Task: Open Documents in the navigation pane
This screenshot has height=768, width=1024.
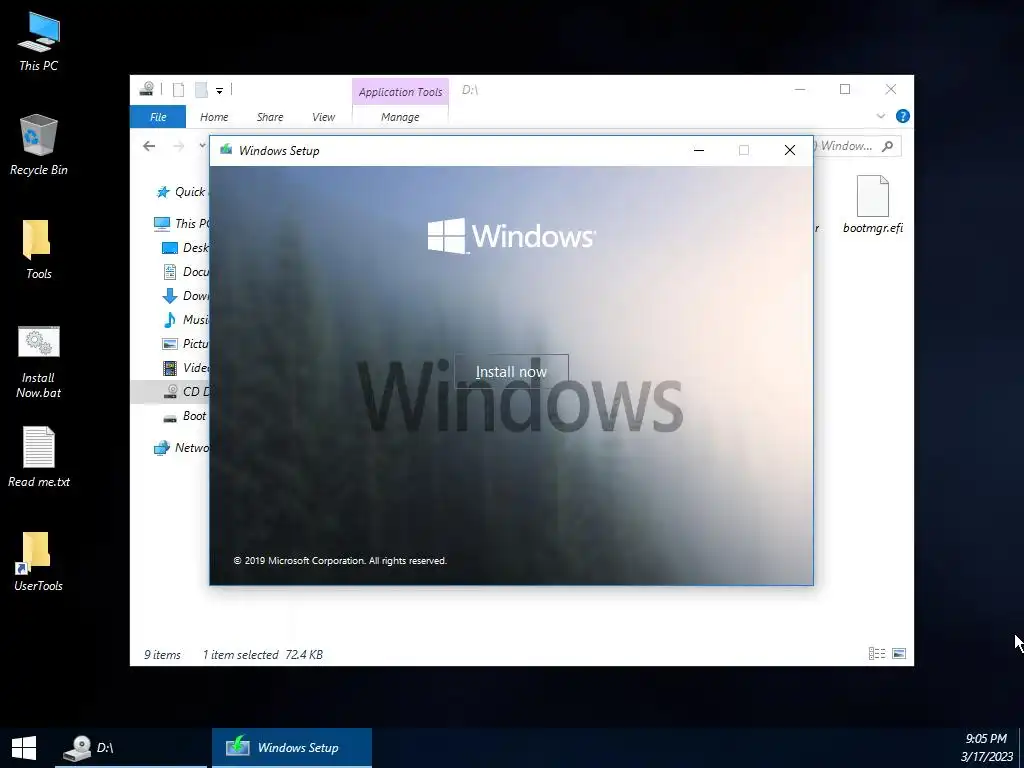Action: coord(185,272)
